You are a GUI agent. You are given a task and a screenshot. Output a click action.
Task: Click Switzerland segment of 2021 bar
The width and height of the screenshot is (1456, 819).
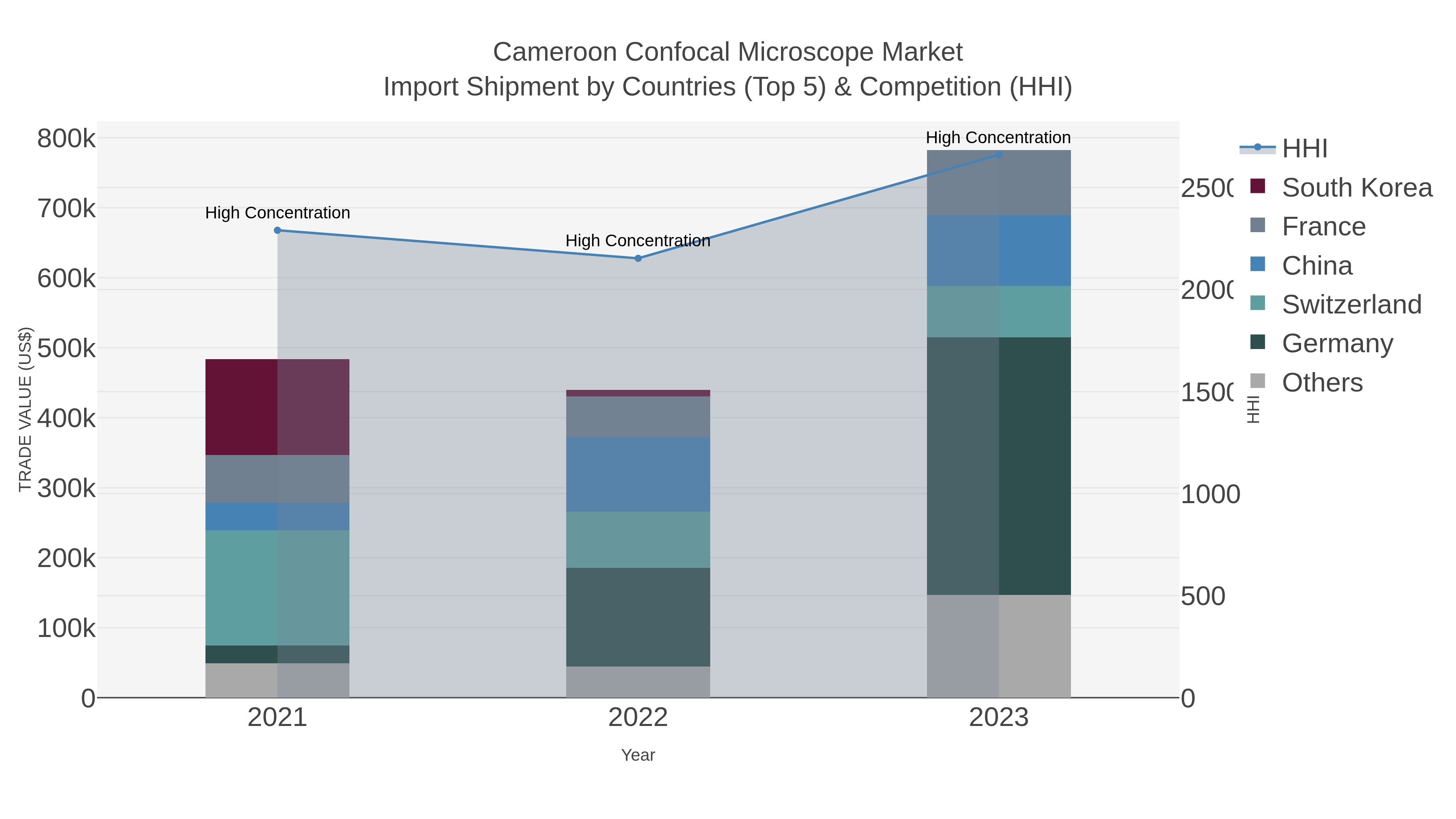tap(277, 588)
